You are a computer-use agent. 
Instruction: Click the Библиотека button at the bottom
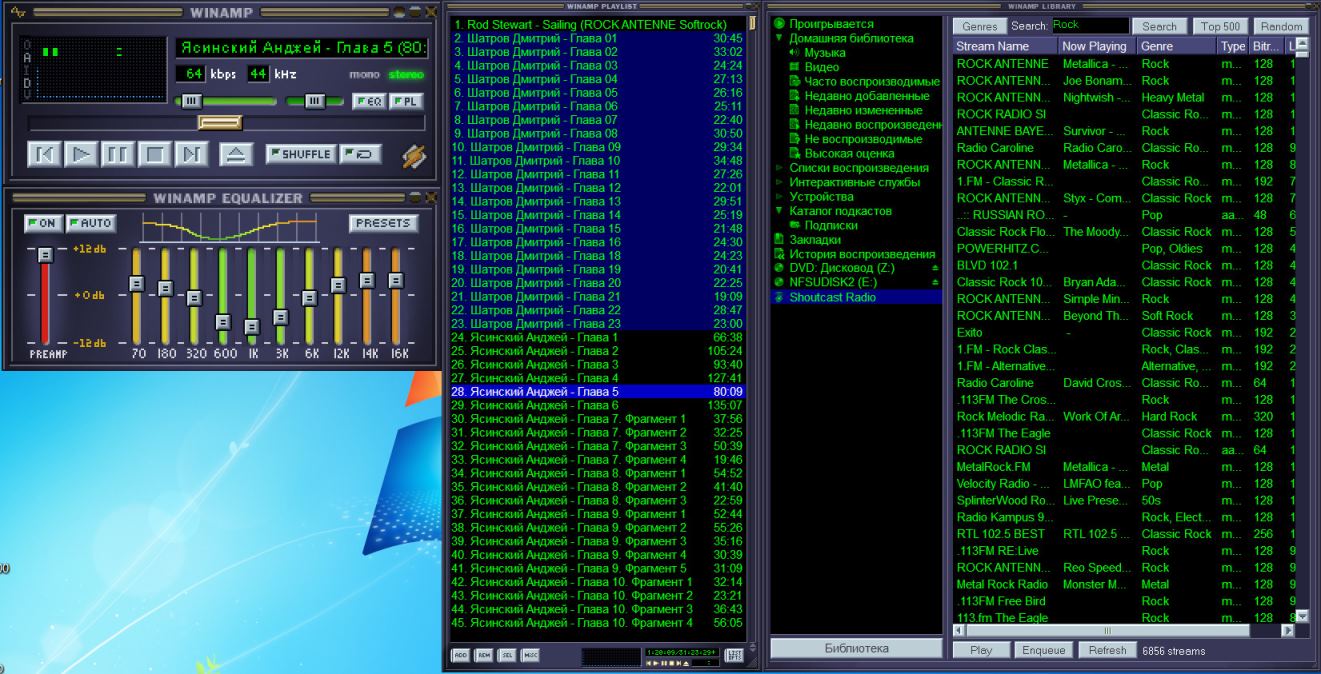coord(856,649)
